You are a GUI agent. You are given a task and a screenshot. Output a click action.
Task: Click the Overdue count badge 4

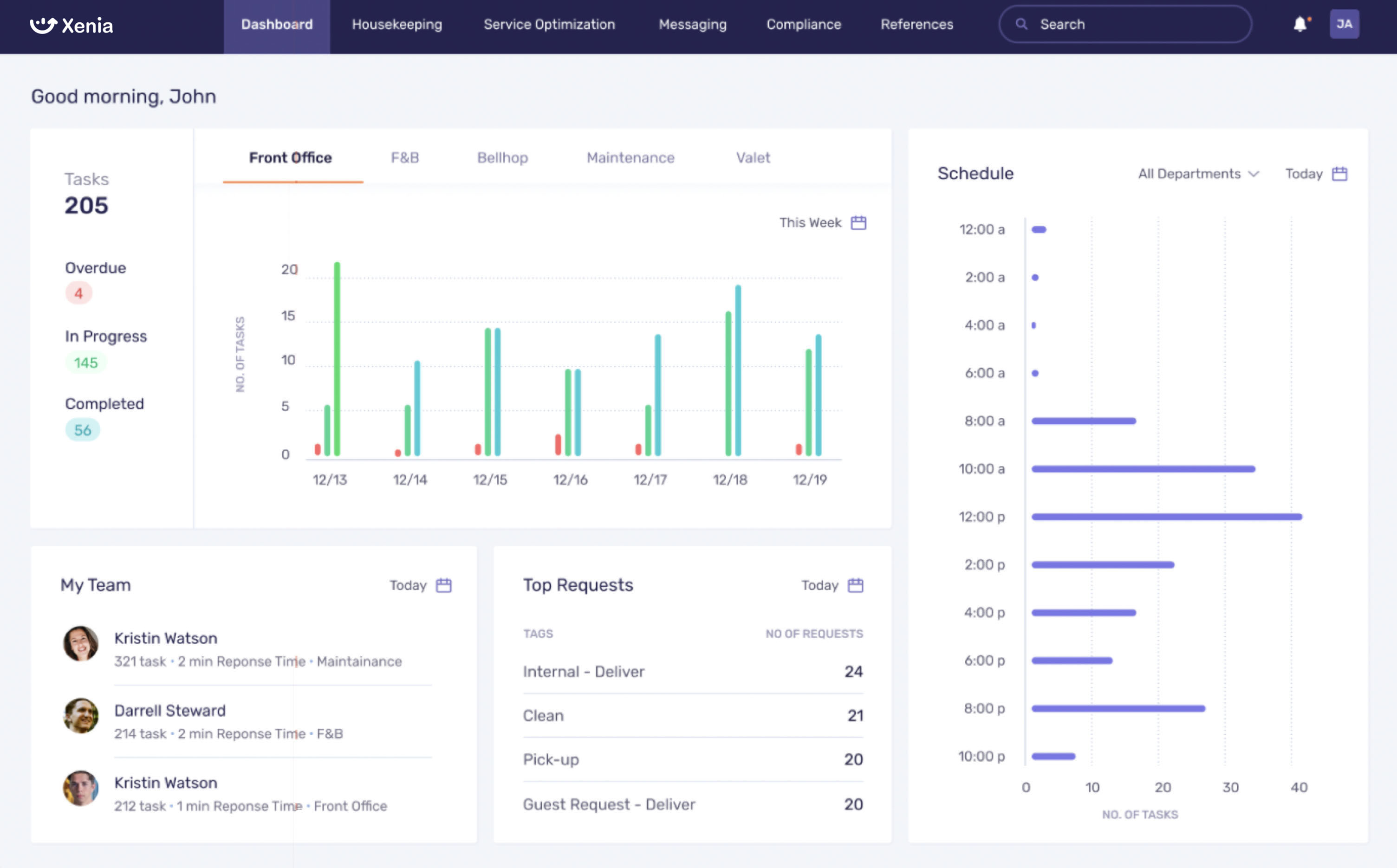(78, 293)
